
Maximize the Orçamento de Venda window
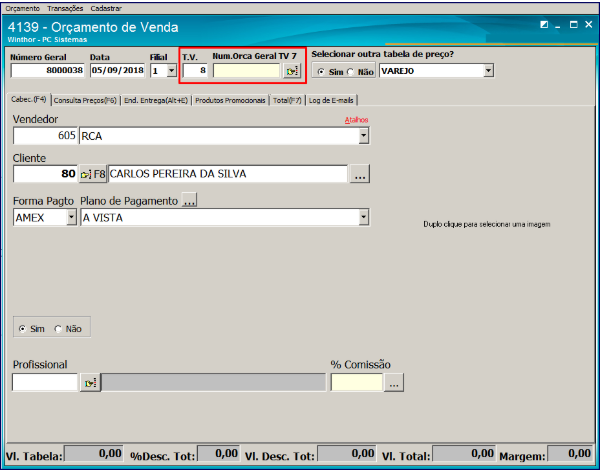574,25
